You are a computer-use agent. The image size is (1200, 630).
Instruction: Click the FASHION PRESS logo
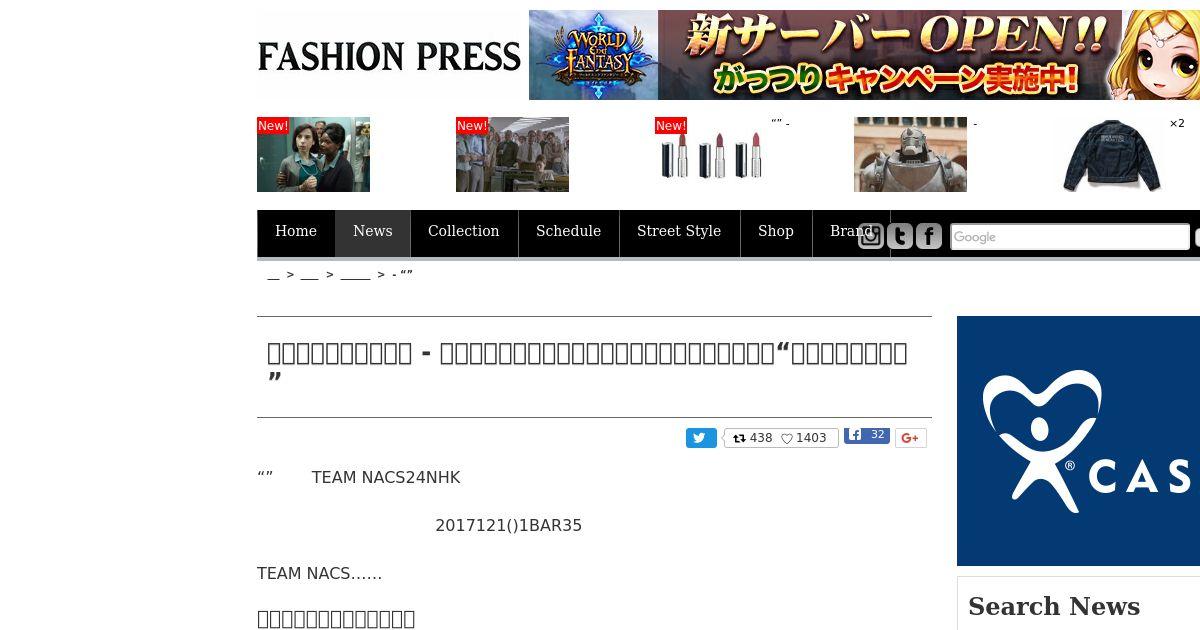(x=389, y=57)
